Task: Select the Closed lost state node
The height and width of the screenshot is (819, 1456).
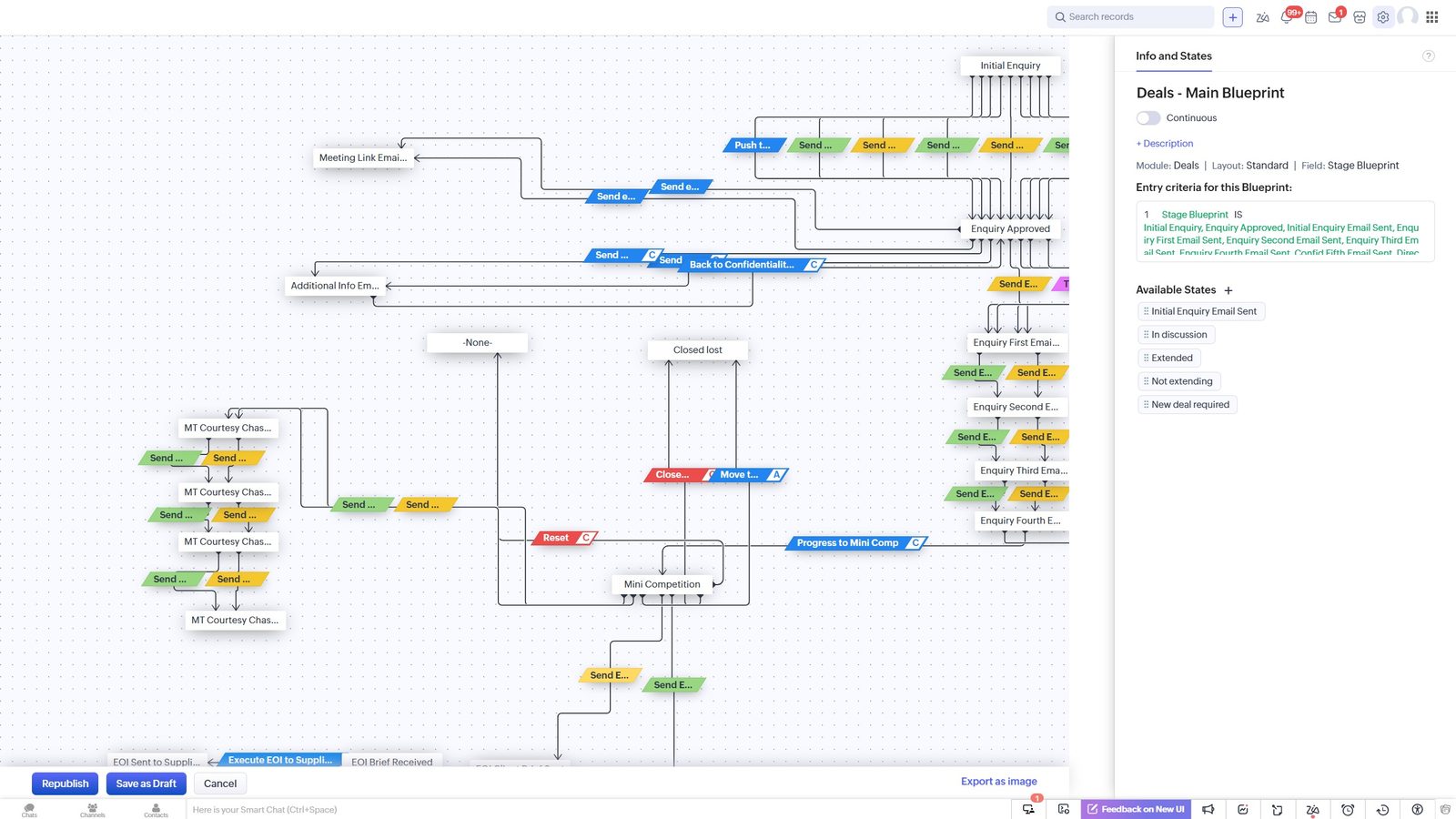Action: [698, 350]
